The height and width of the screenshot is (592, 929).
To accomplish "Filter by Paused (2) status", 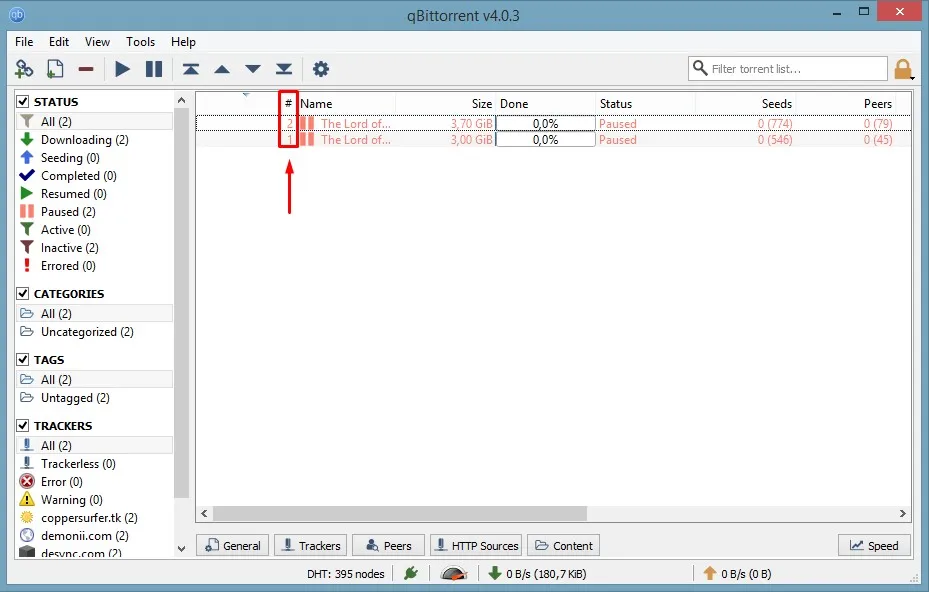I will coord(68,212).
